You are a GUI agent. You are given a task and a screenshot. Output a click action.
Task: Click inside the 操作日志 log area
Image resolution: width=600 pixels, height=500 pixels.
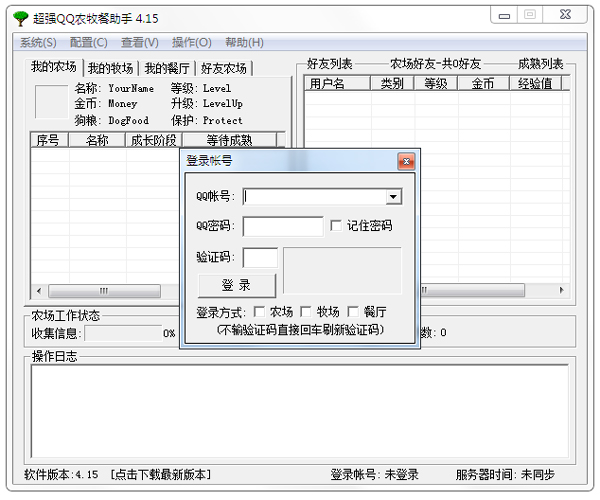point(300,411)
